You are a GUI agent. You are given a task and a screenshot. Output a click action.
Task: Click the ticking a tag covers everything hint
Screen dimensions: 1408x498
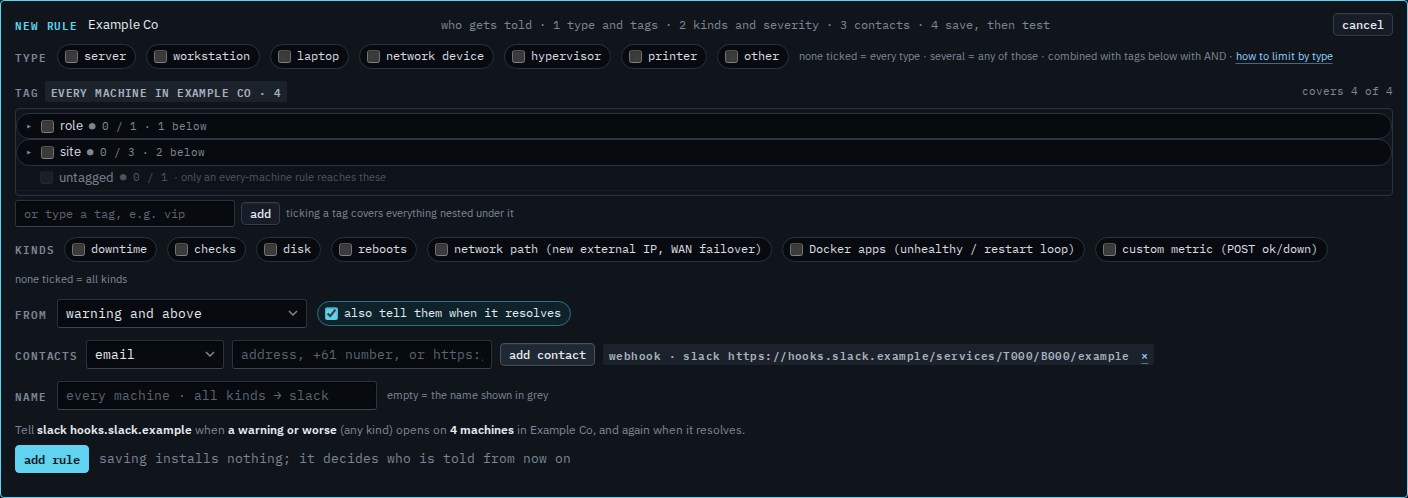[400, 214]
